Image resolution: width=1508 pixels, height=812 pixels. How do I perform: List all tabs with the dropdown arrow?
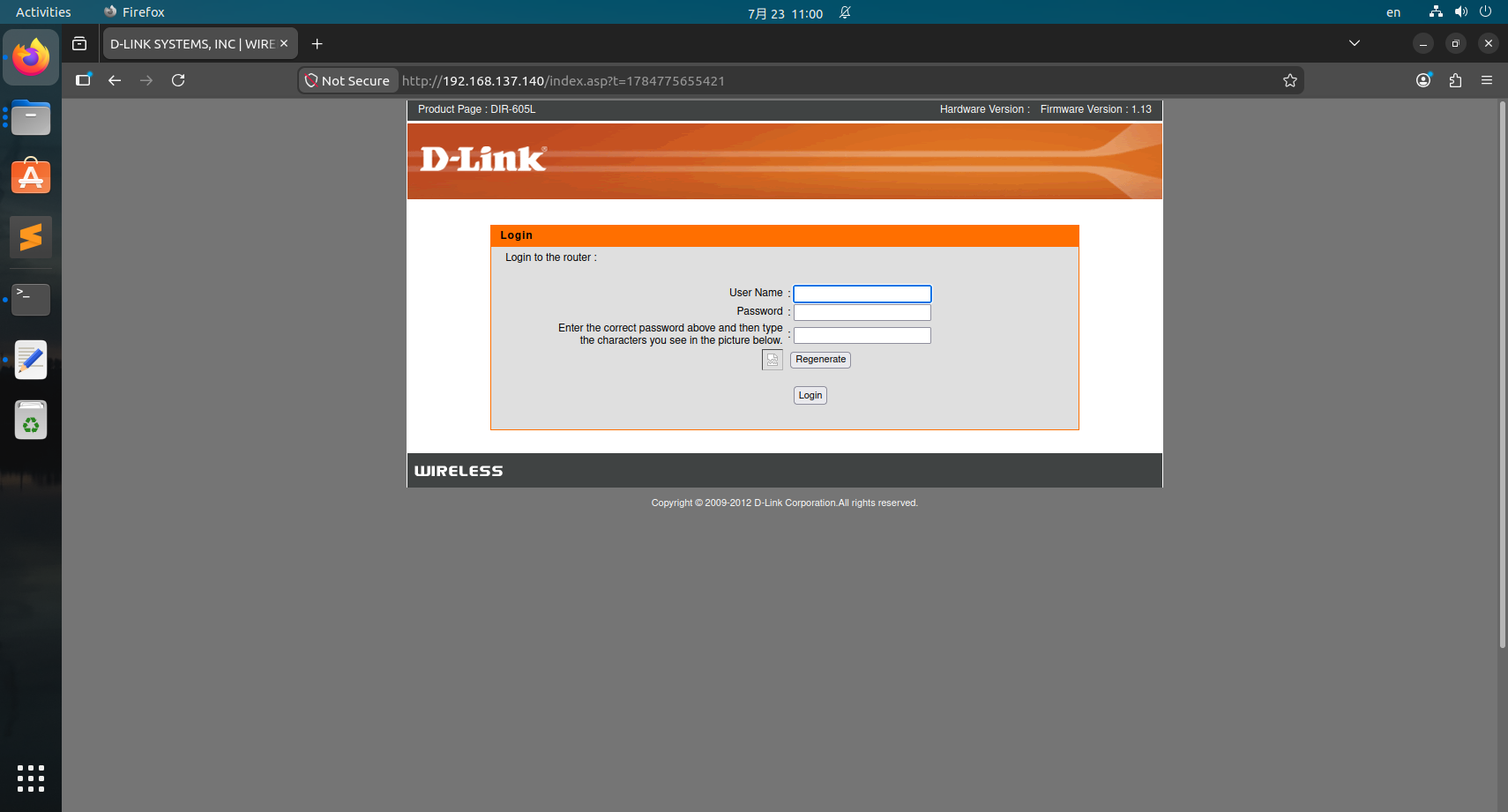[1355, 43]
